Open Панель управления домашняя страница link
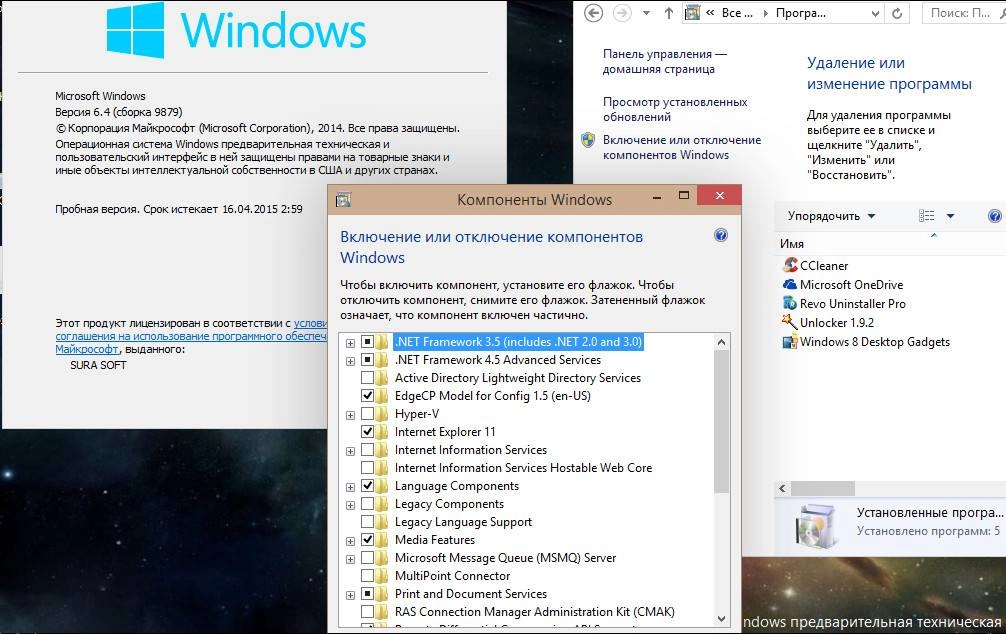Image resolution: width=1006 pixels, height=634 pixels. (x=665, y=62)
